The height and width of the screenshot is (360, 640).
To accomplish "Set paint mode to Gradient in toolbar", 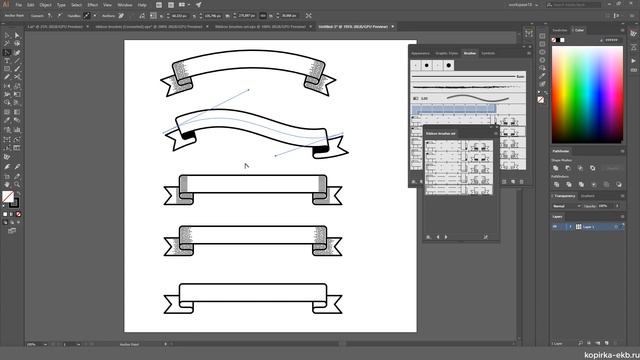I will click(12, 214).
